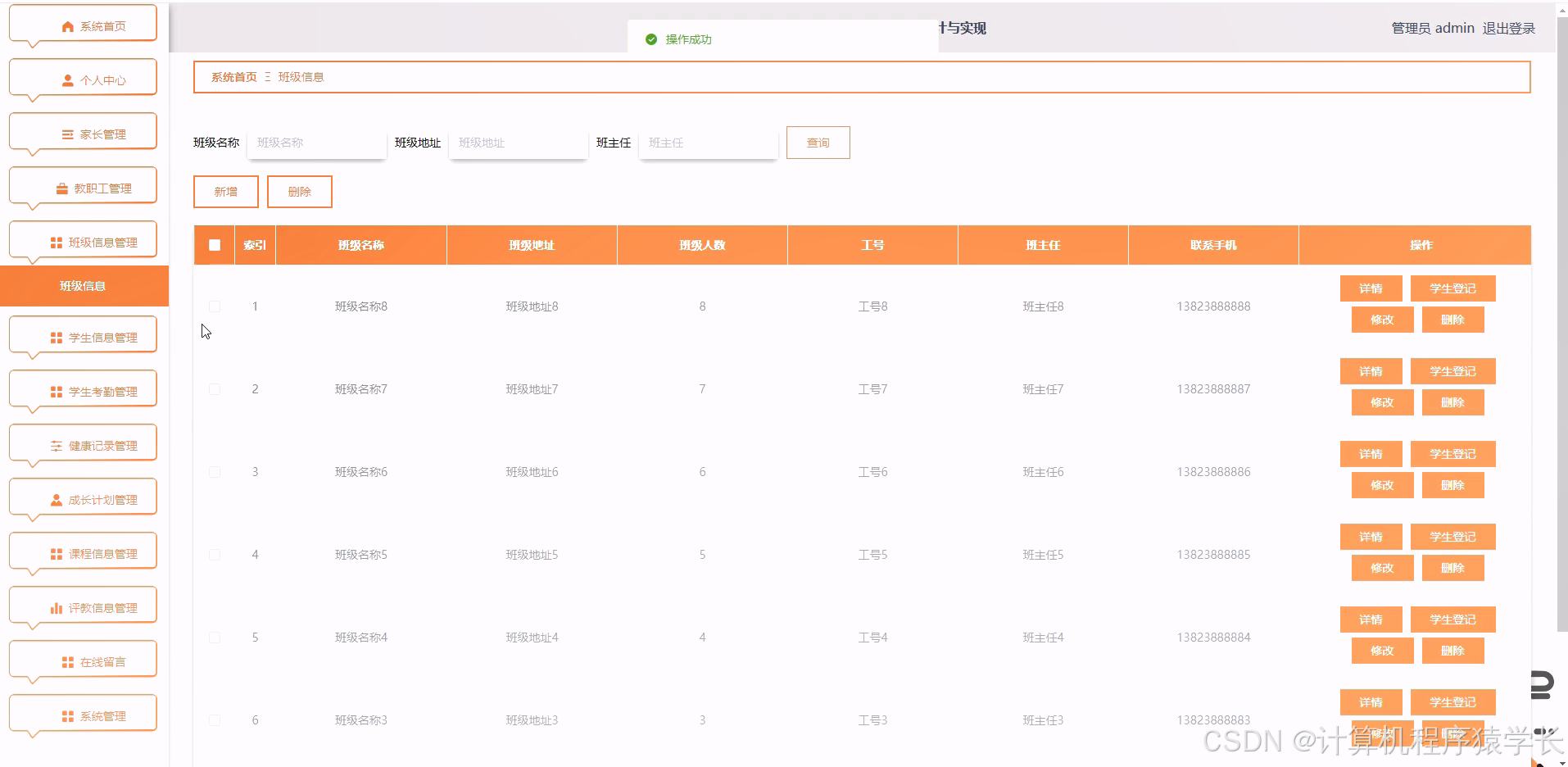Click 修改 for row 班级名称7

1382,402
